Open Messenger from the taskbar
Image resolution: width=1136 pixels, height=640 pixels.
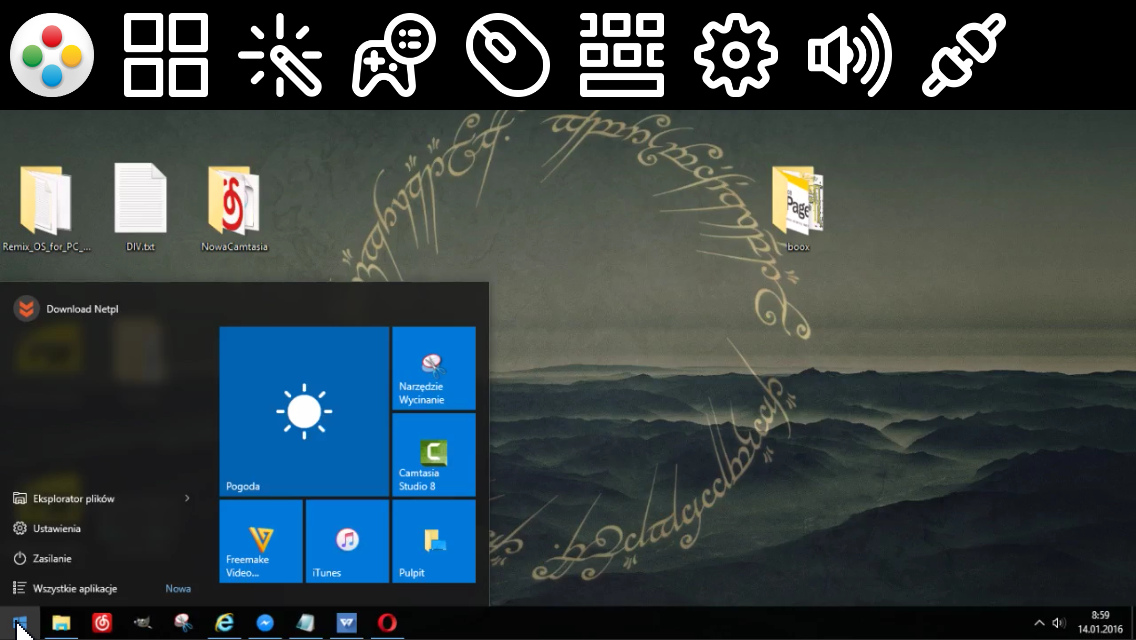pyautogui.click(x=265, y=623)
